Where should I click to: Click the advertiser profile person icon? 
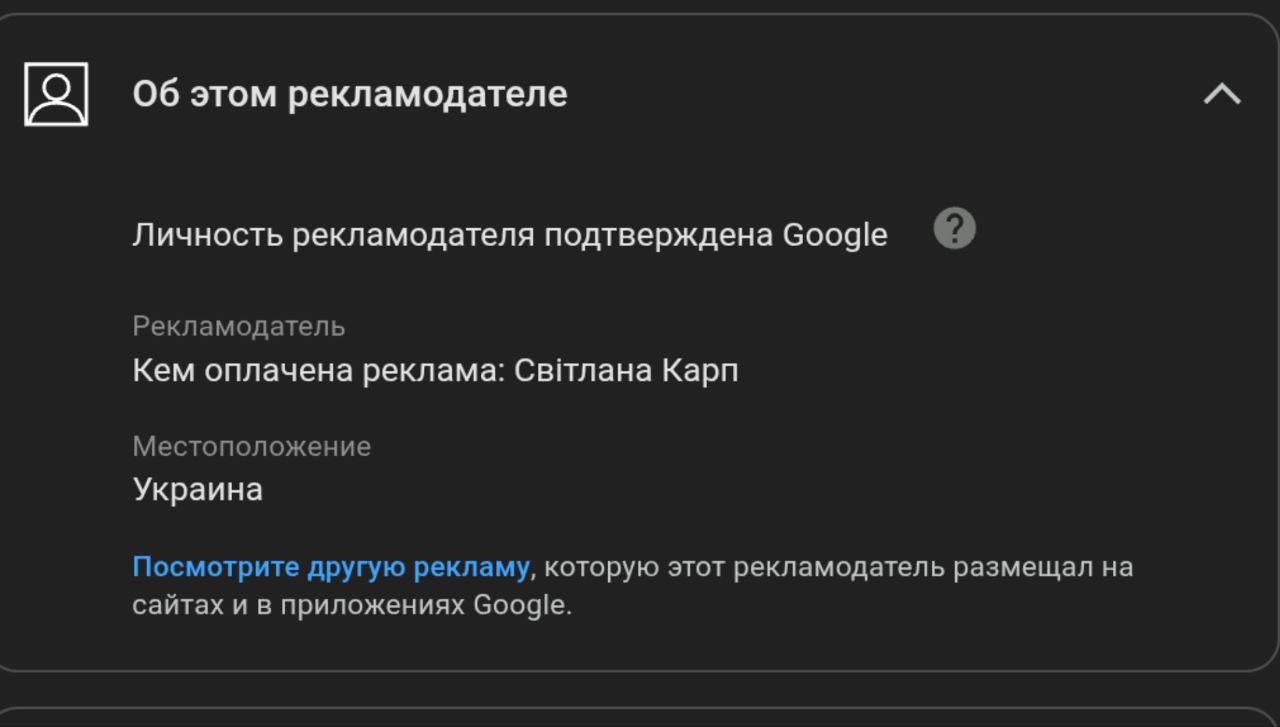(56, 94)
